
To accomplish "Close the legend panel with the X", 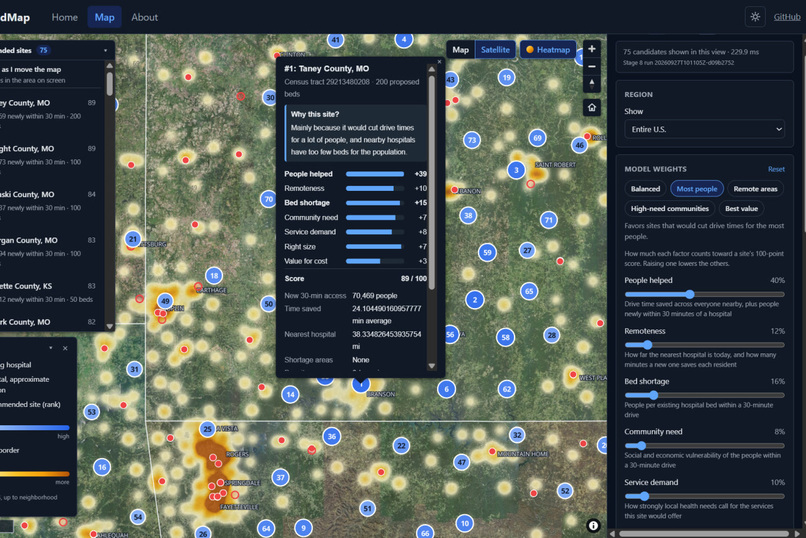I will 65,348.
